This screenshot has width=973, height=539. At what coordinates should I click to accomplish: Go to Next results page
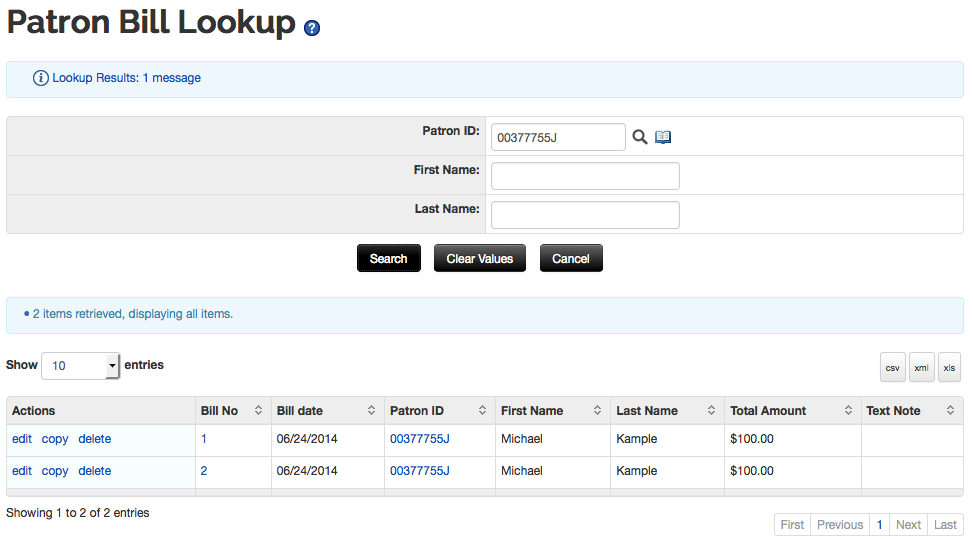click(908, 525)
